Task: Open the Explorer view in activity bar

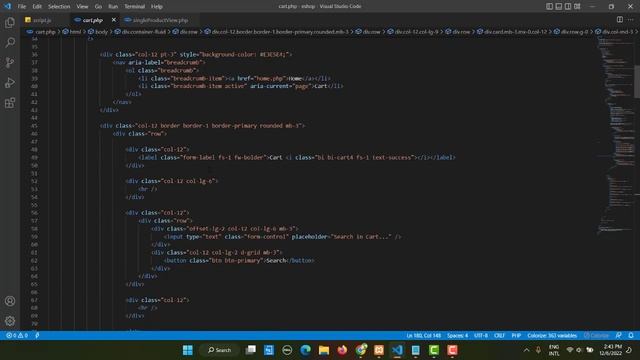Action: (x=10, y=22)
